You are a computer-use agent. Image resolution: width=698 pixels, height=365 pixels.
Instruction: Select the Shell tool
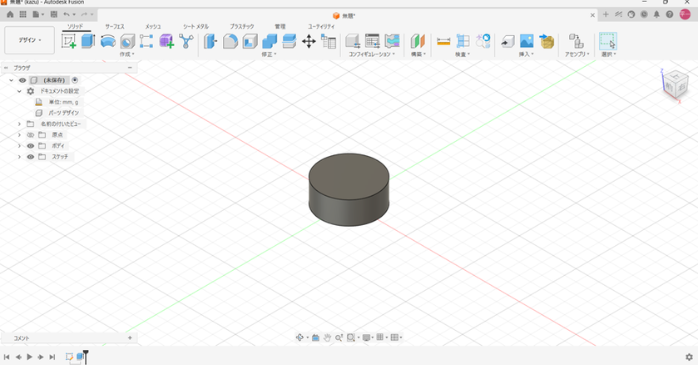pos(250,41)
